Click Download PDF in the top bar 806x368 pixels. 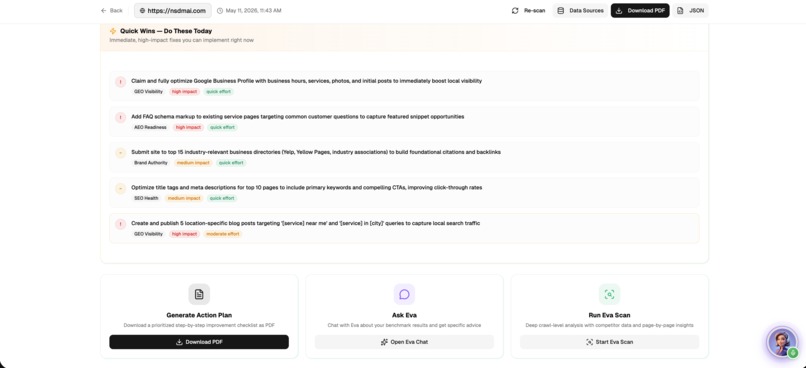640,10
